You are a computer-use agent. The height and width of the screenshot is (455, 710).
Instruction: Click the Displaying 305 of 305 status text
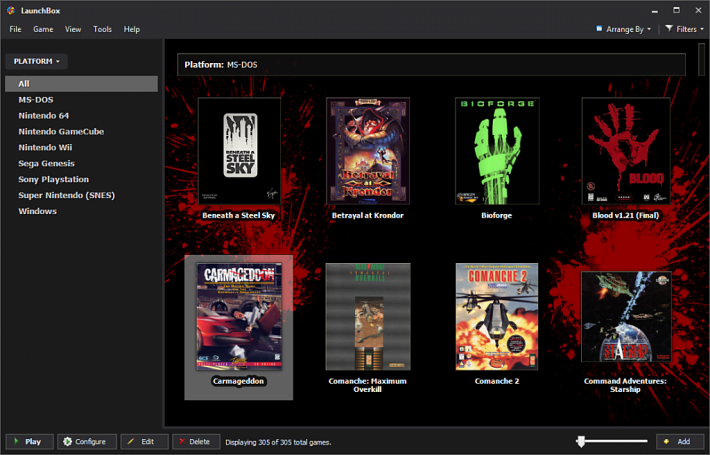click(x=278, y=442)
